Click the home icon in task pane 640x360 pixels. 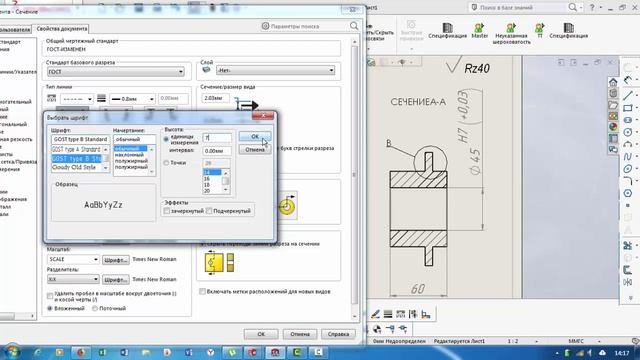pyautogui.click(x=613, y=82)
